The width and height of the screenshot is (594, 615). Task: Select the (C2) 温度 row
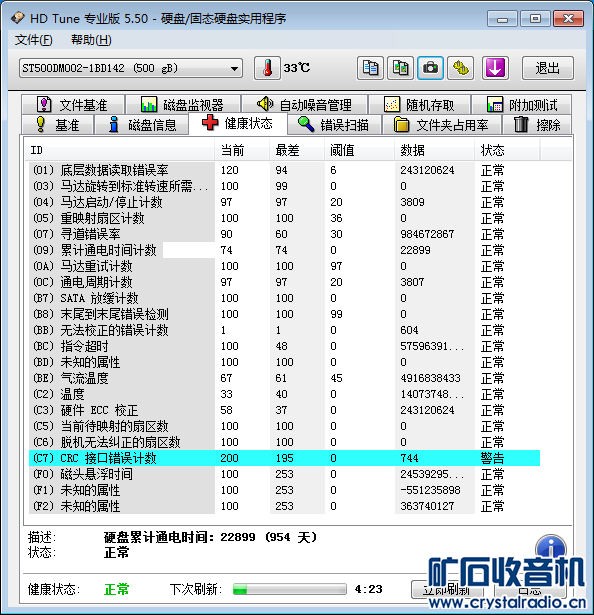[x=284, y=394]
